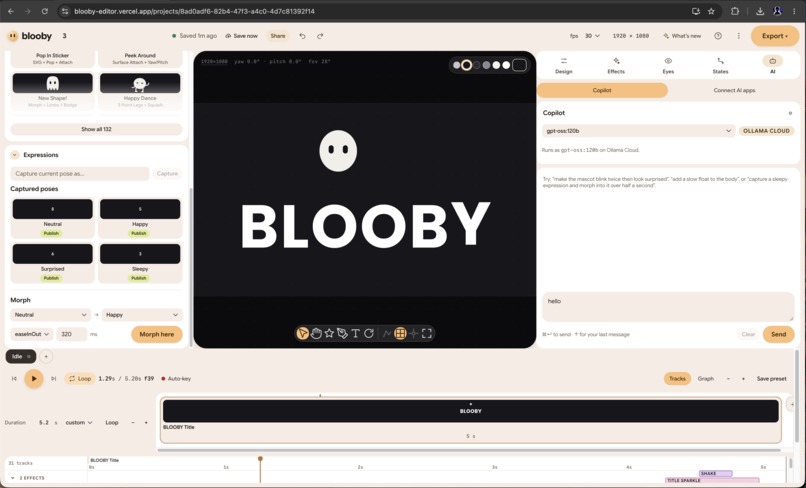The height and width of the screenshot is (488, 806).
Task: Open the Duration custom dropdown
Action: point(79,423)
